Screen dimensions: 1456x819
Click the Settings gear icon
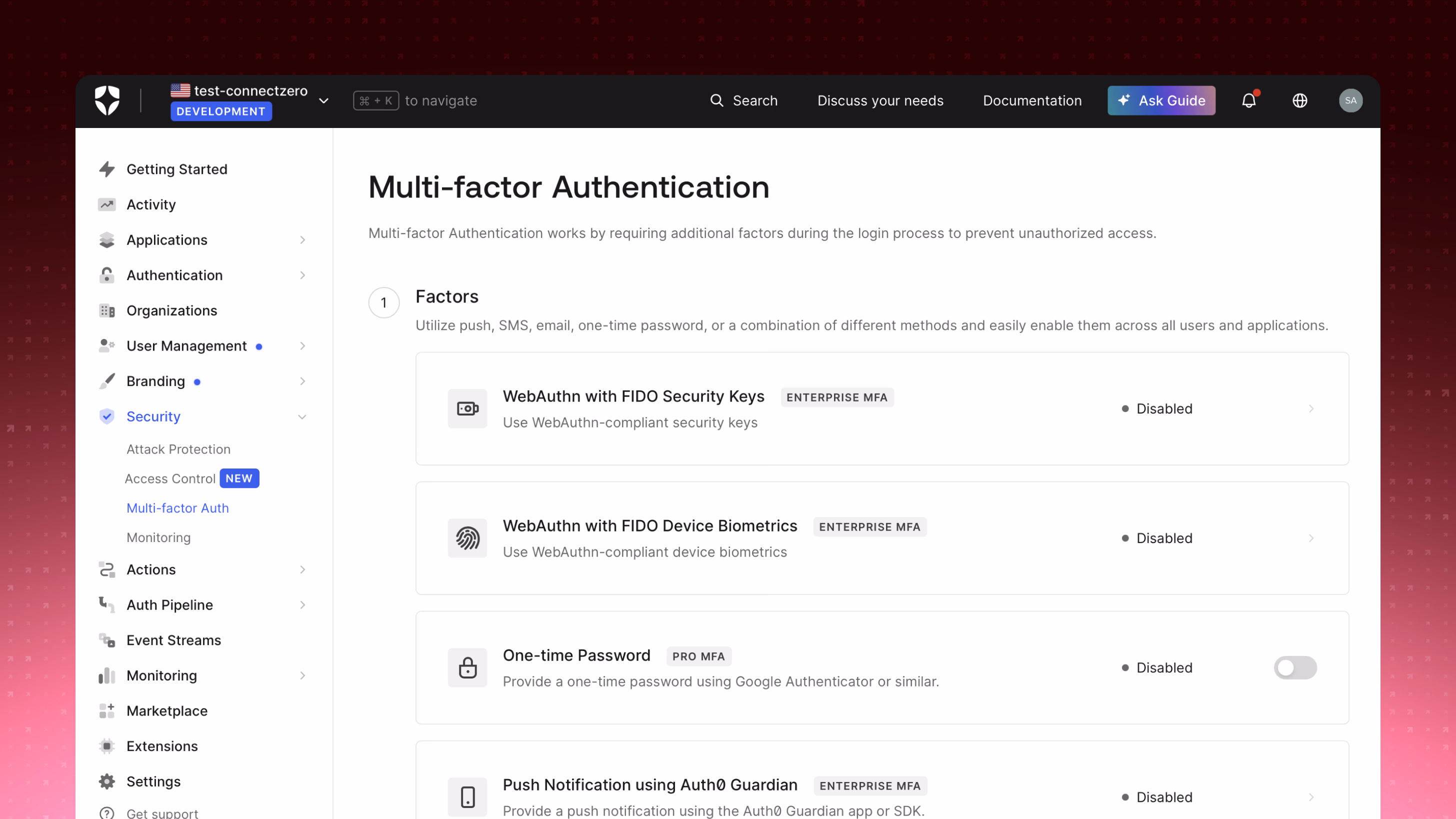(x=107, y=781)
